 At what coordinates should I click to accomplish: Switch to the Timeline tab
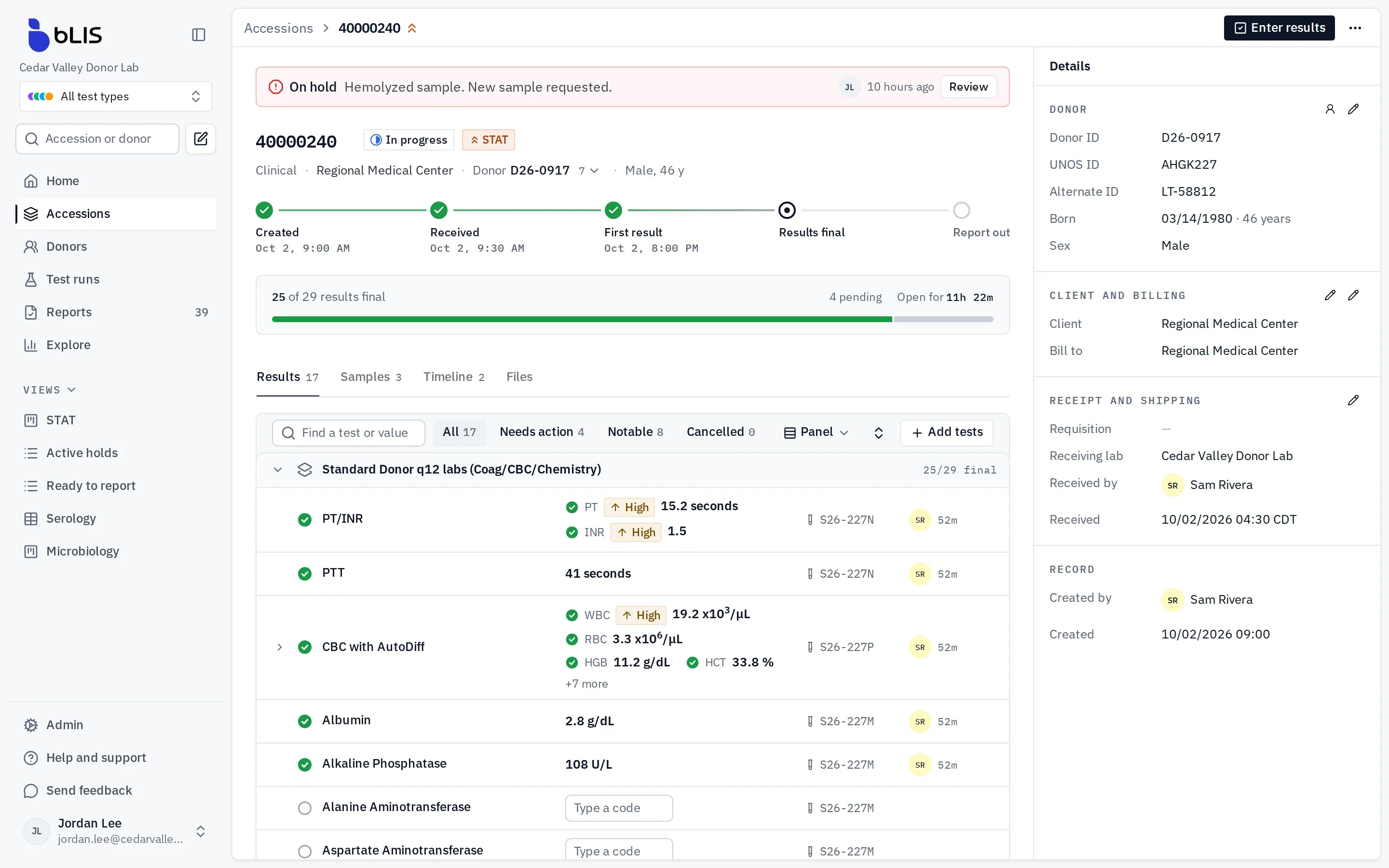coord(454,377)
